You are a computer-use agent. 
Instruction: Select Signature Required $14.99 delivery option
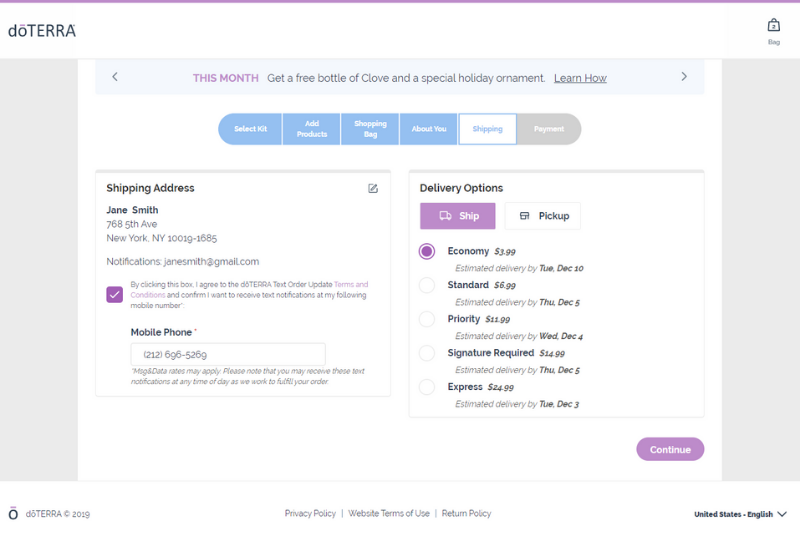pyautogui.click(x=427, y=353)
